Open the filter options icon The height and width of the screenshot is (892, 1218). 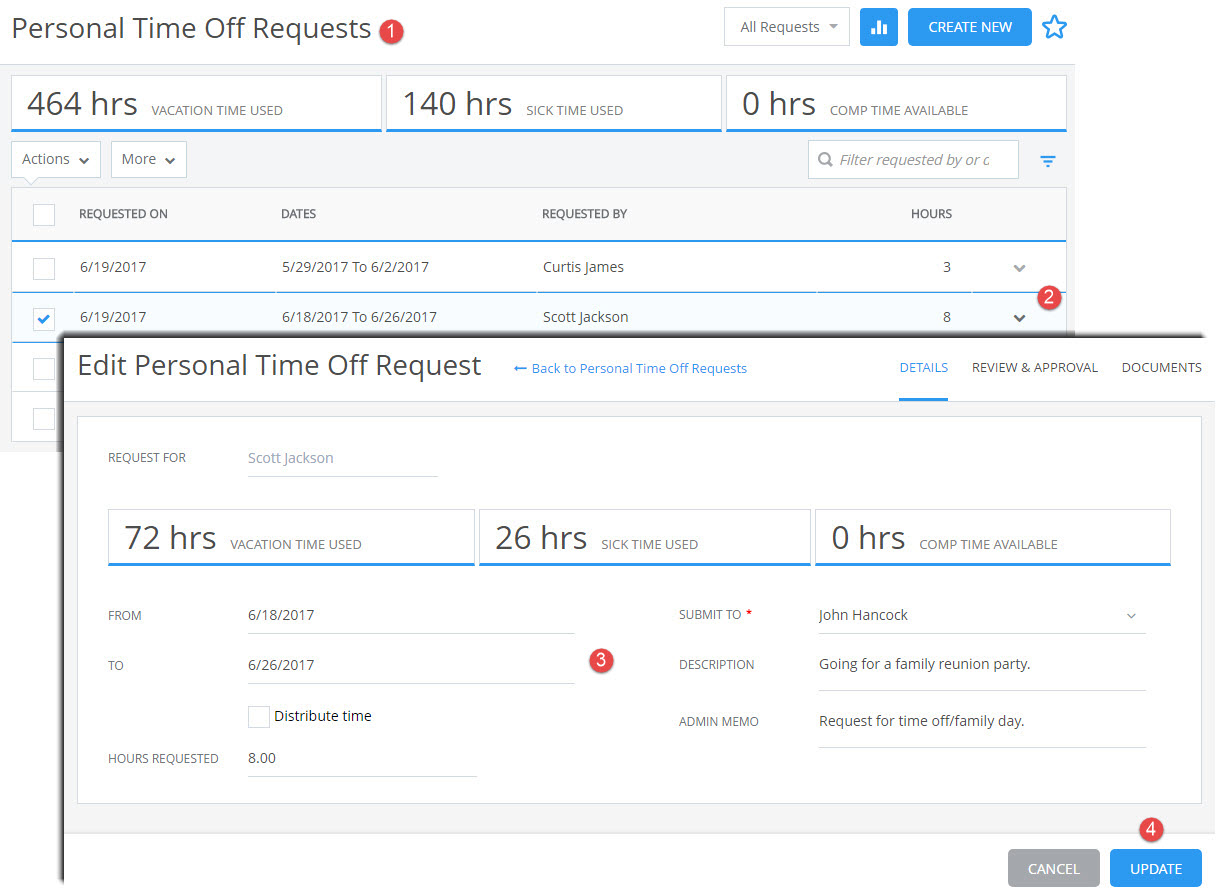1047,160
